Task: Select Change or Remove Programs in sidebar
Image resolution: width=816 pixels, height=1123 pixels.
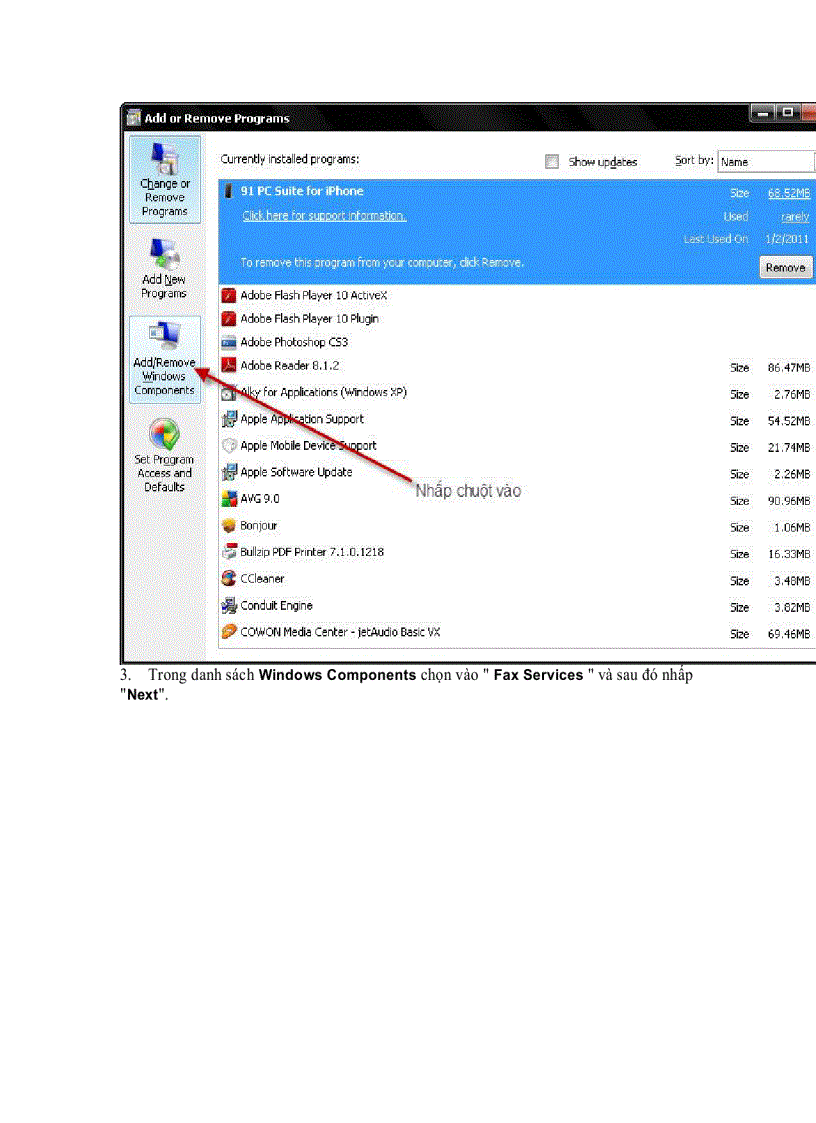Action: click(164, 180)
